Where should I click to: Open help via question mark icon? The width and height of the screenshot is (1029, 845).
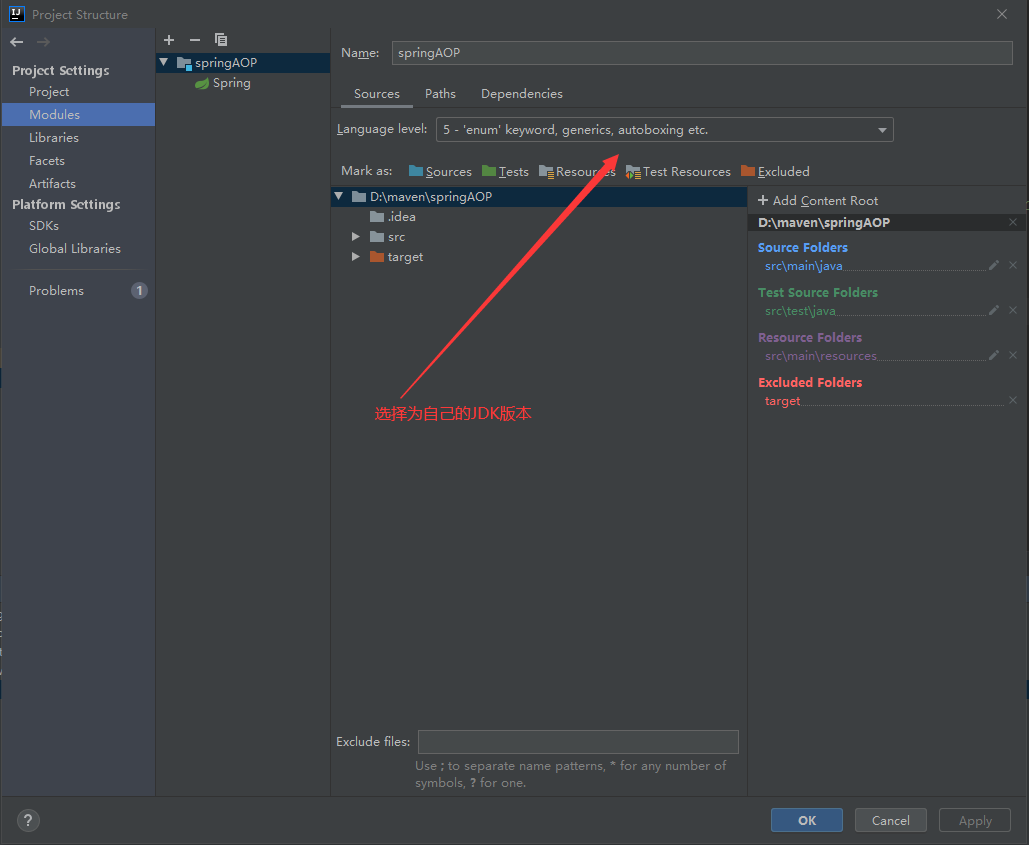tap(28, 820)
